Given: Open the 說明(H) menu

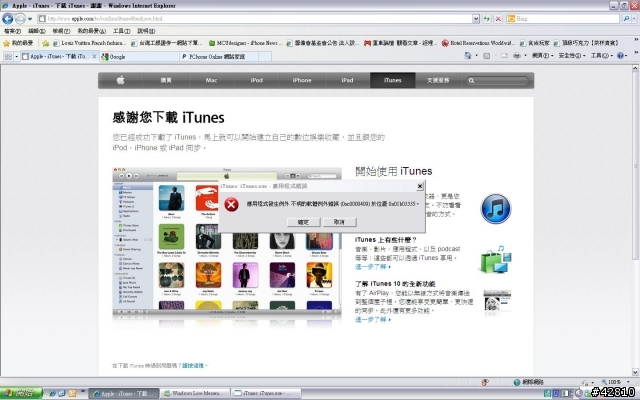Looking at the screenshot, I should coord(146,31).
